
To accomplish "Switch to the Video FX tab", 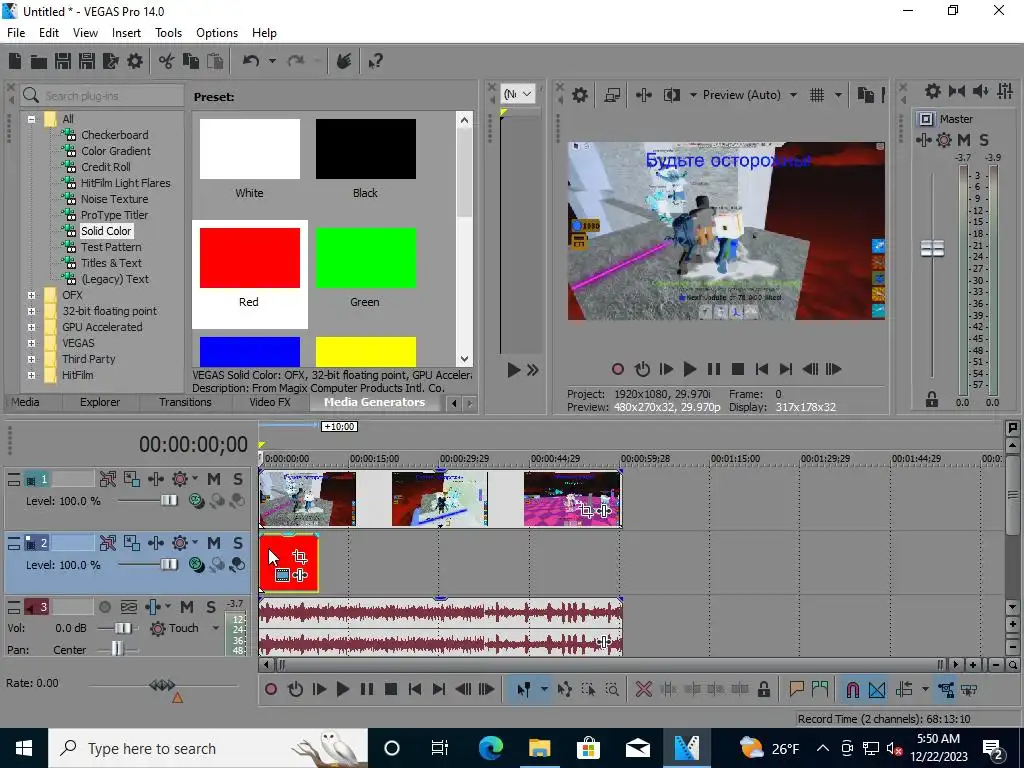I will pyautogui.click(x=270, y=402).
